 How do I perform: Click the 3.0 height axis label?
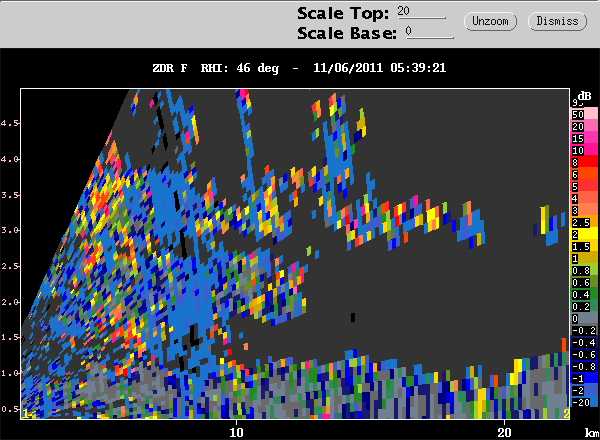[x=9, y=230]
